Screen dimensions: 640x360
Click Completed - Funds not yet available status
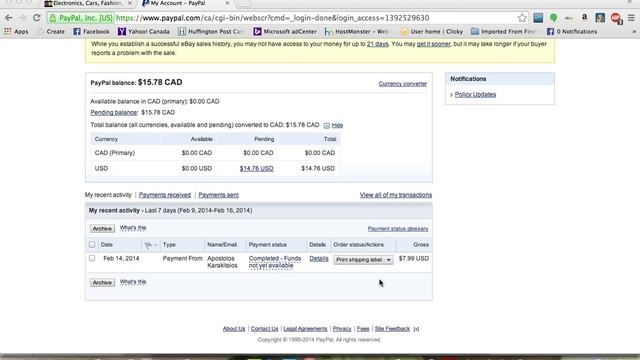[275, 262]
